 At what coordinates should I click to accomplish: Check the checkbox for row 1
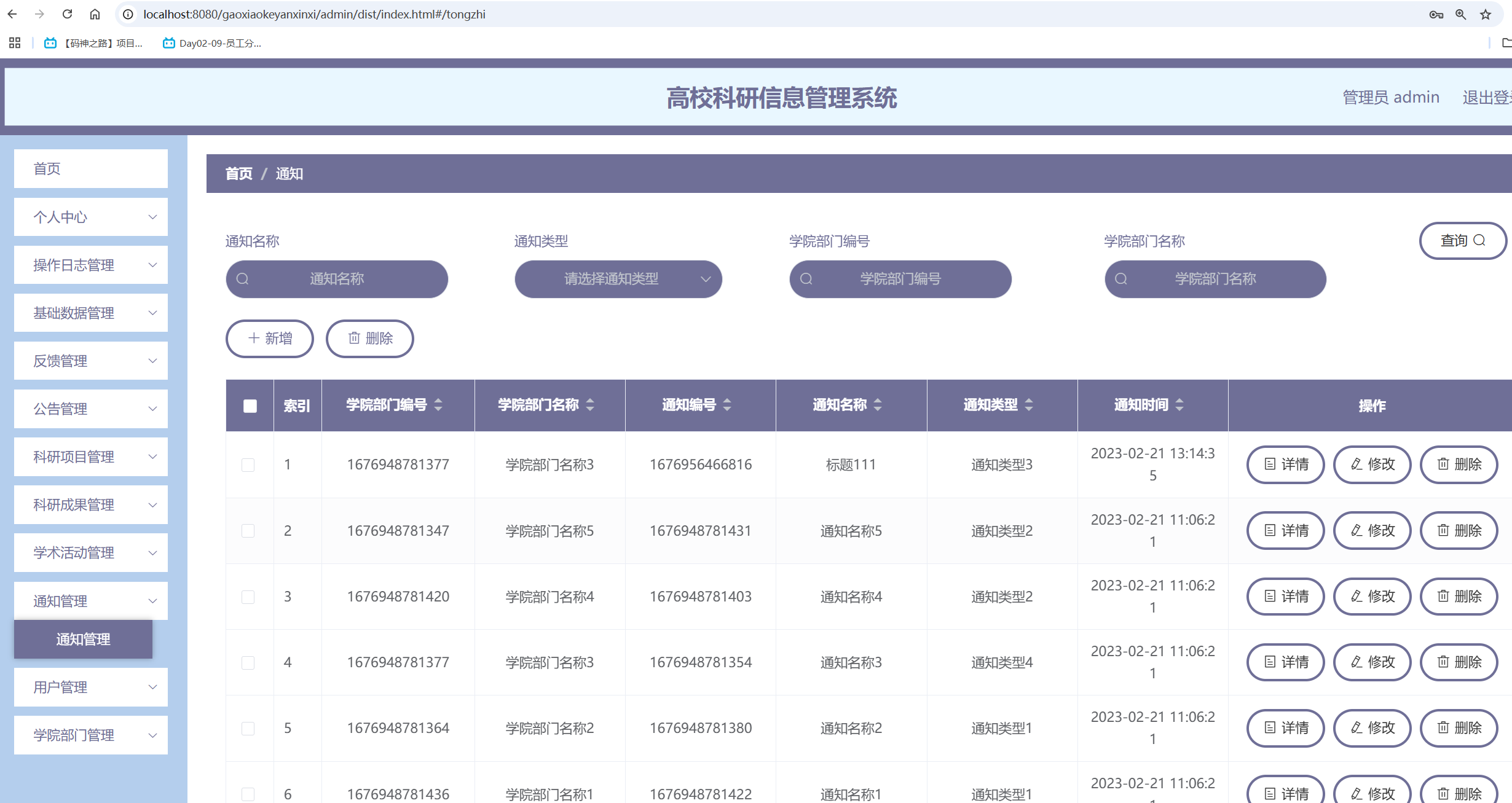[x=248, y=465]
